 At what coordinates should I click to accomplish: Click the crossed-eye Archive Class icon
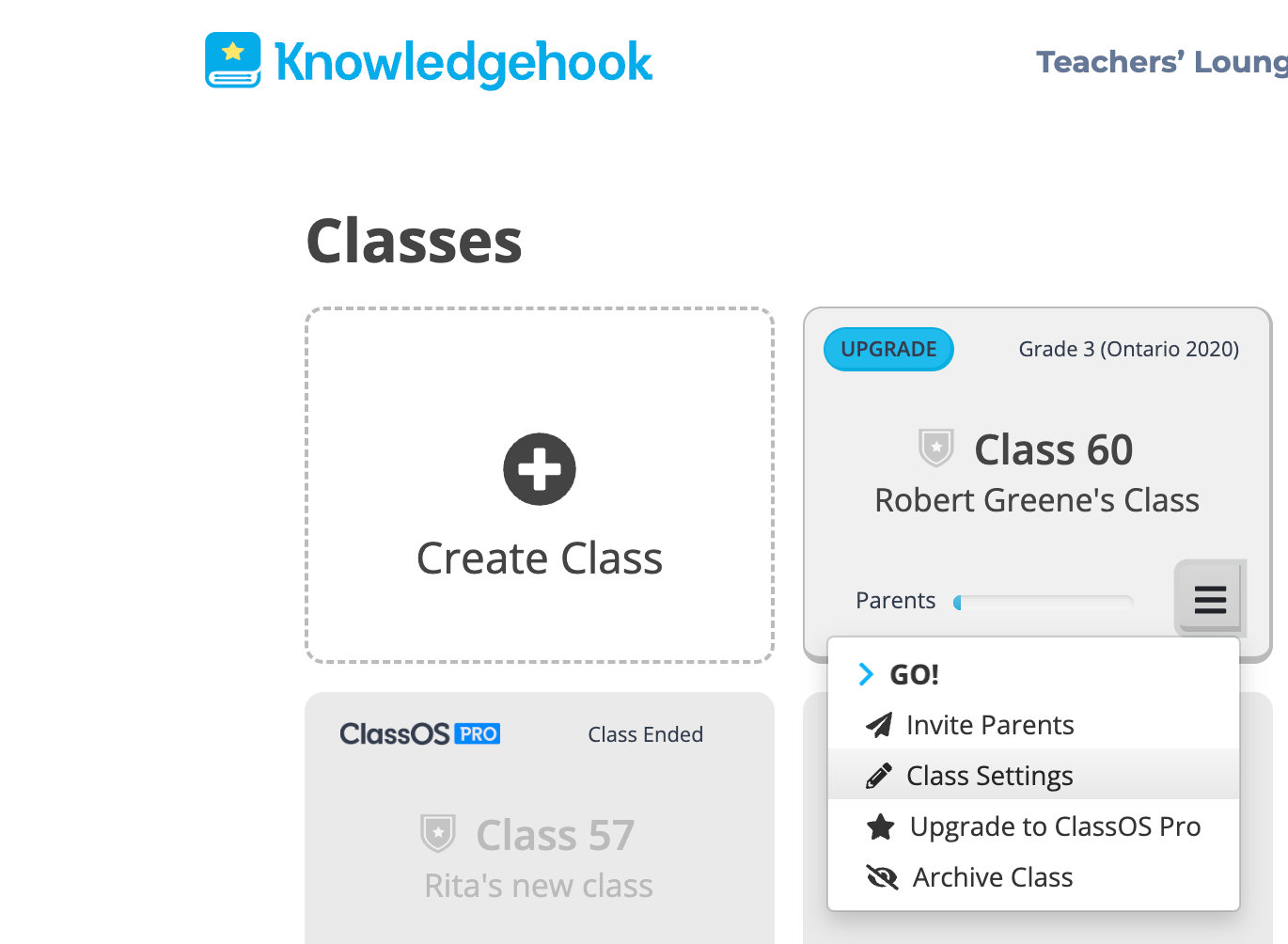pyautogui.click(x=882, y=877)
